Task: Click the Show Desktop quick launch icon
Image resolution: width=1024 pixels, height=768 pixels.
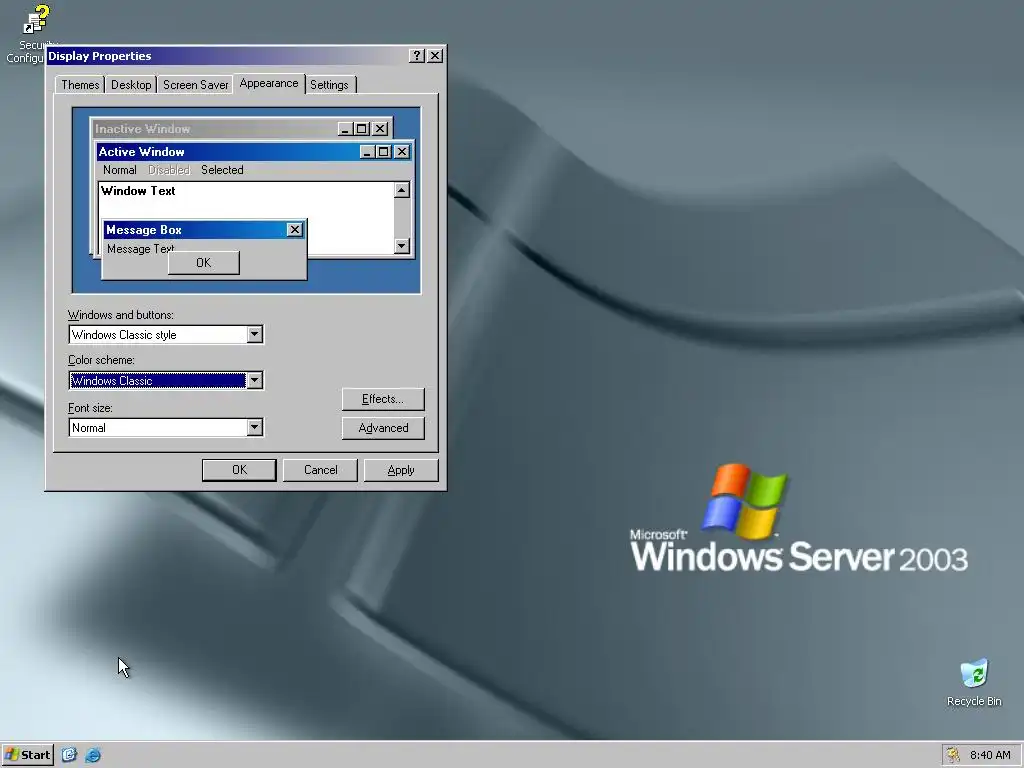Action: point(69,755)
